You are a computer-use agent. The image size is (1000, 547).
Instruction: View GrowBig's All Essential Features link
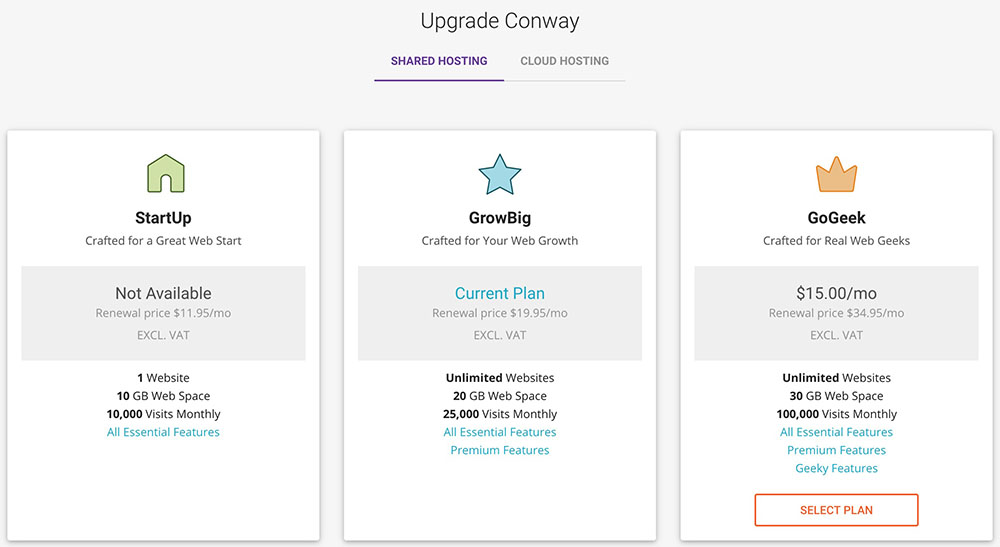click(500, 432)
